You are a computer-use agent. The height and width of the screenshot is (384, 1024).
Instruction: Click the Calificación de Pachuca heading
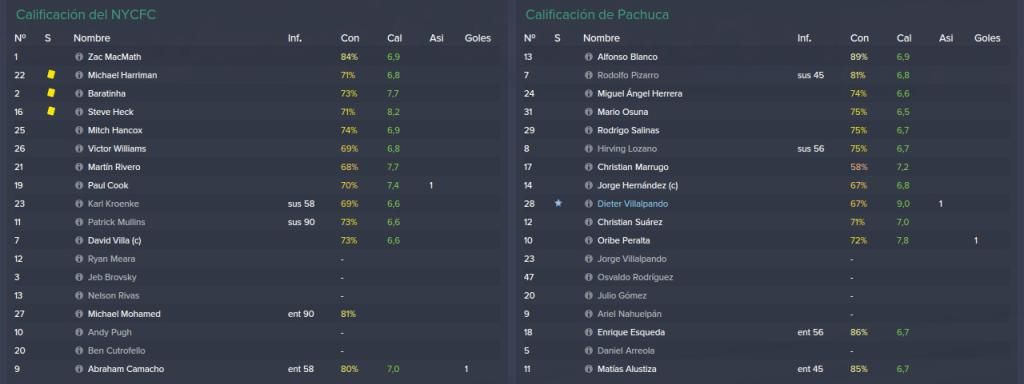(x=597, y=14)
